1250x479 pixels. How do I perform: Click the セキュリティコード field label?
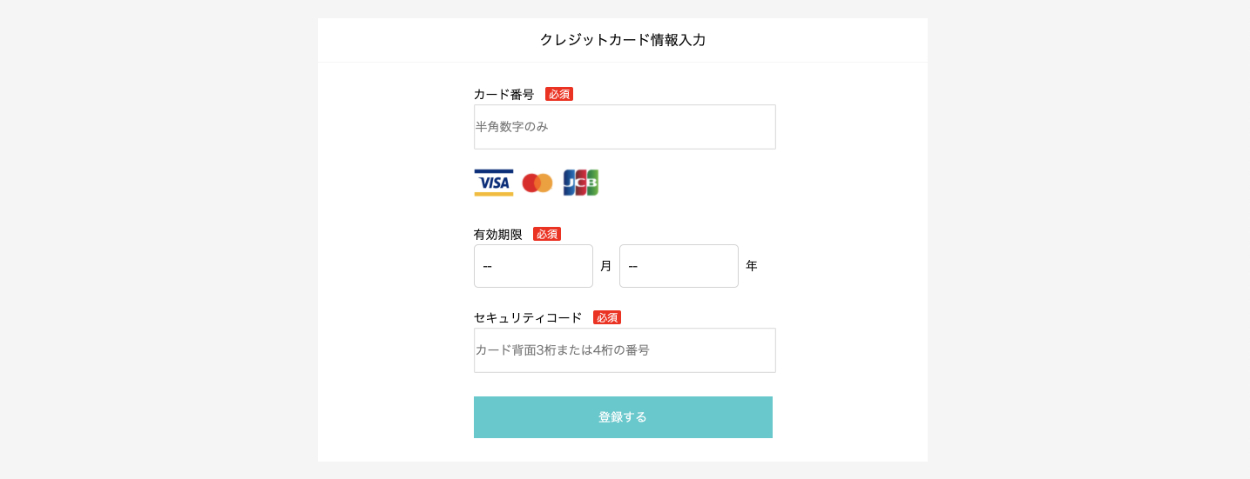point(528,317)
